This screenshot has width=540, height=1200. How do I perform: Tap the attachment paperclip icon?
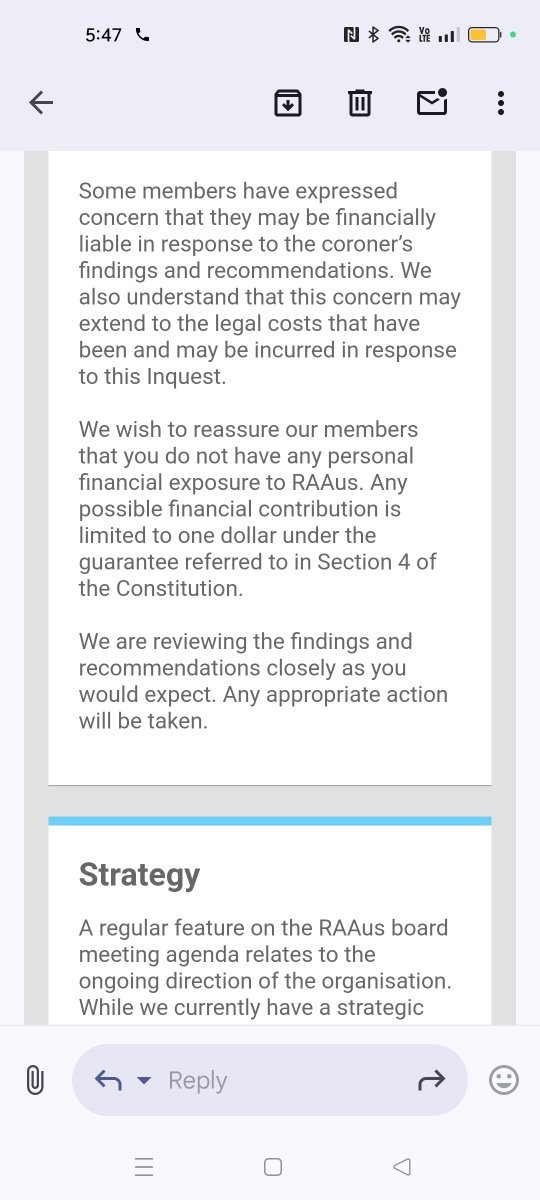(35, 1080)
